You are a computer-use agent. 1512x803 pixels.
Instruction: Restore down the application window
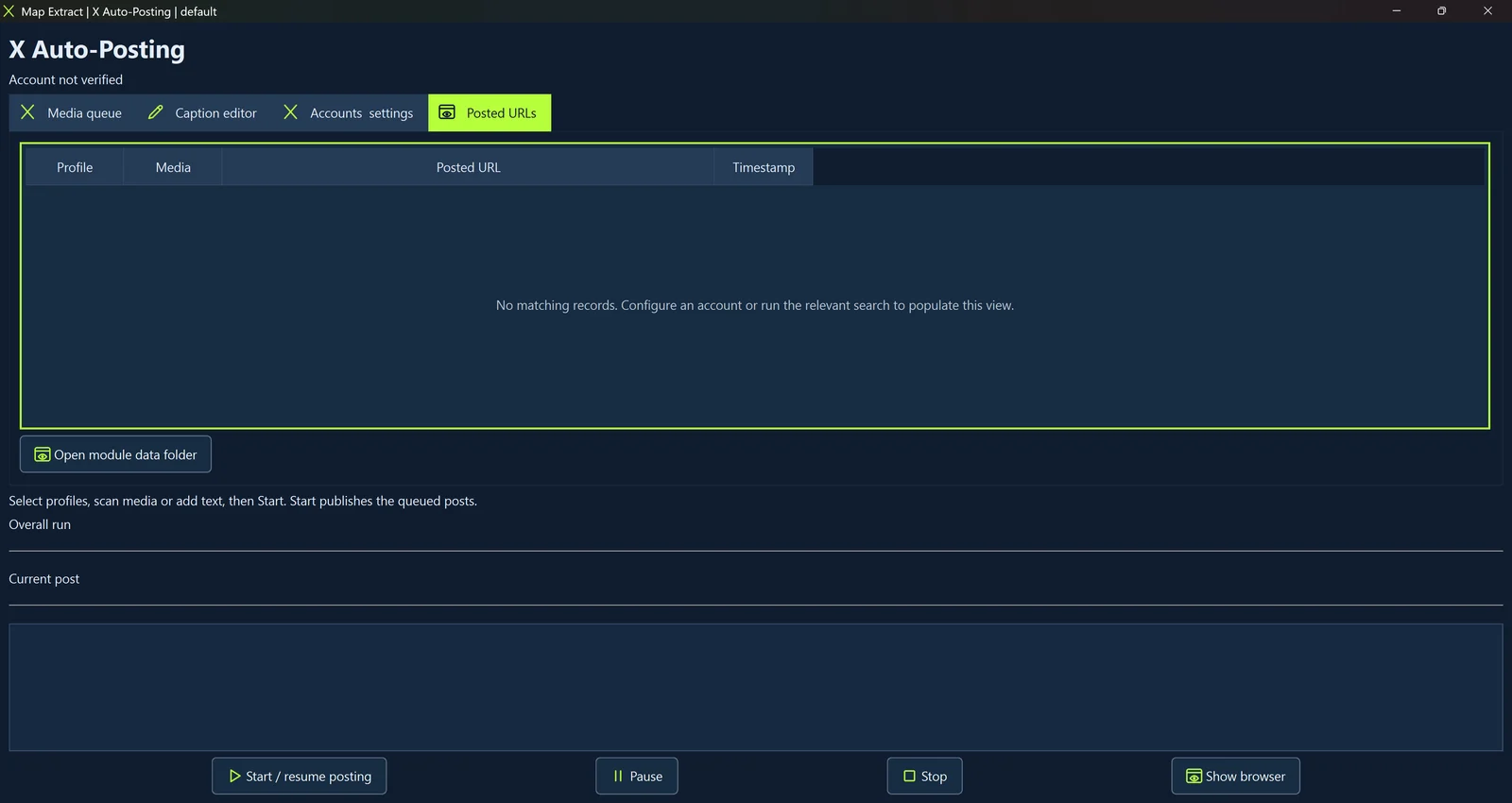(x=1442, y=11)
